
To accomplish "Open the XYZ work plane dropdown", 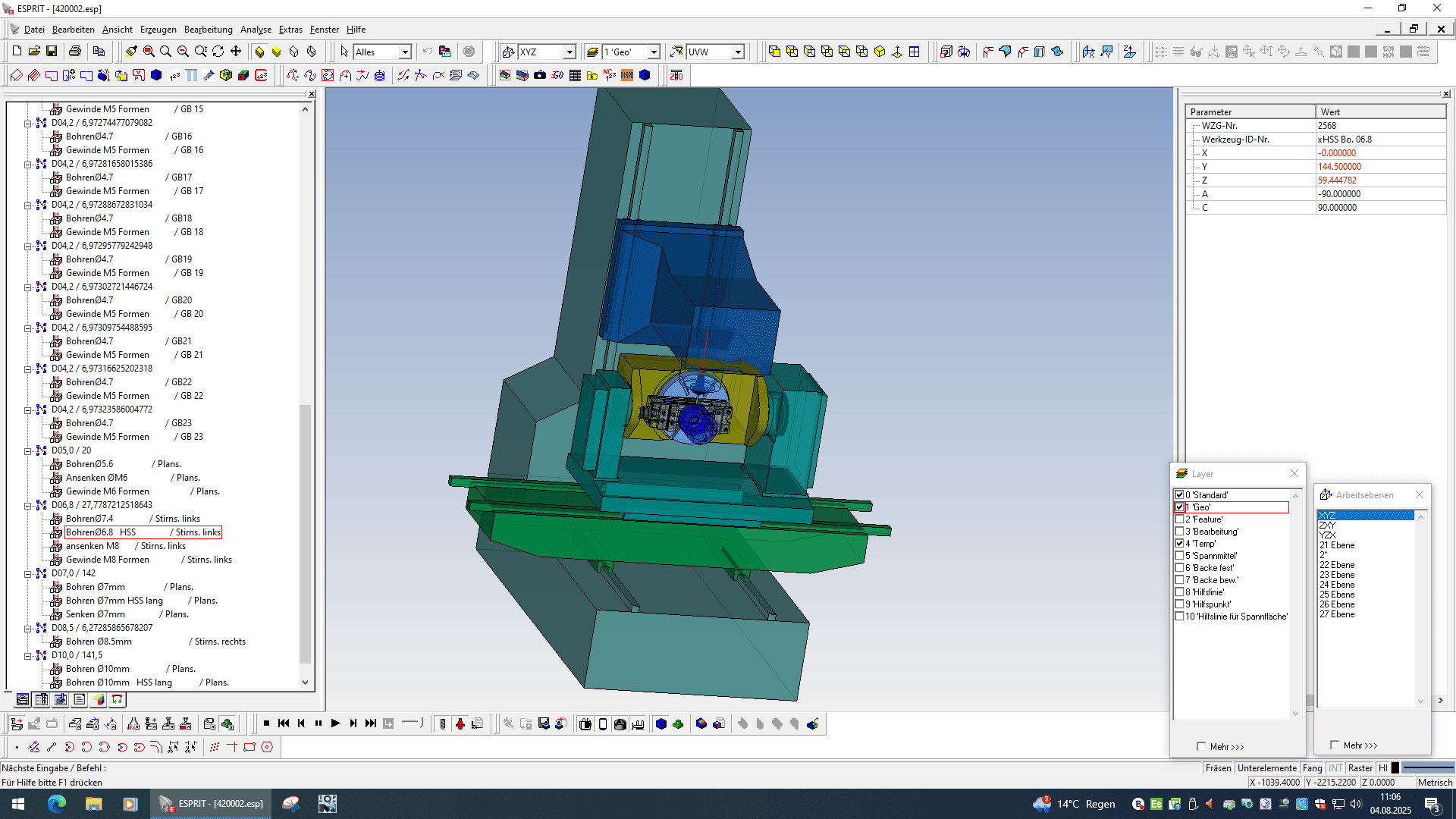I will click(570, 52).
